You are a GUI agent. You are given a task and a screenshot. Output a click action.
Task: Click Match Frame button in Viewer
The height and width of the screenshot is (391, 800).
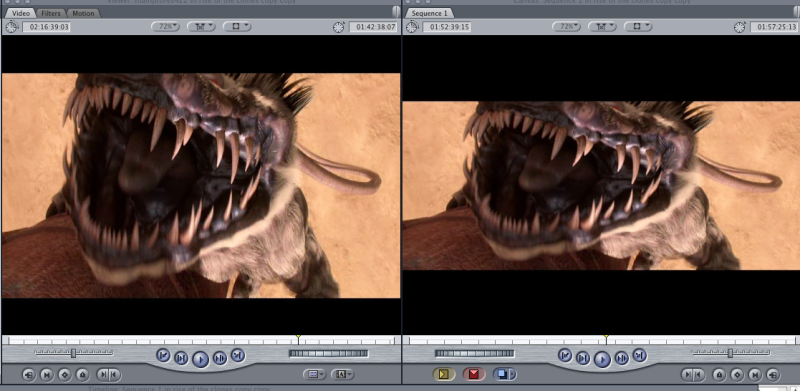point(29,375)
